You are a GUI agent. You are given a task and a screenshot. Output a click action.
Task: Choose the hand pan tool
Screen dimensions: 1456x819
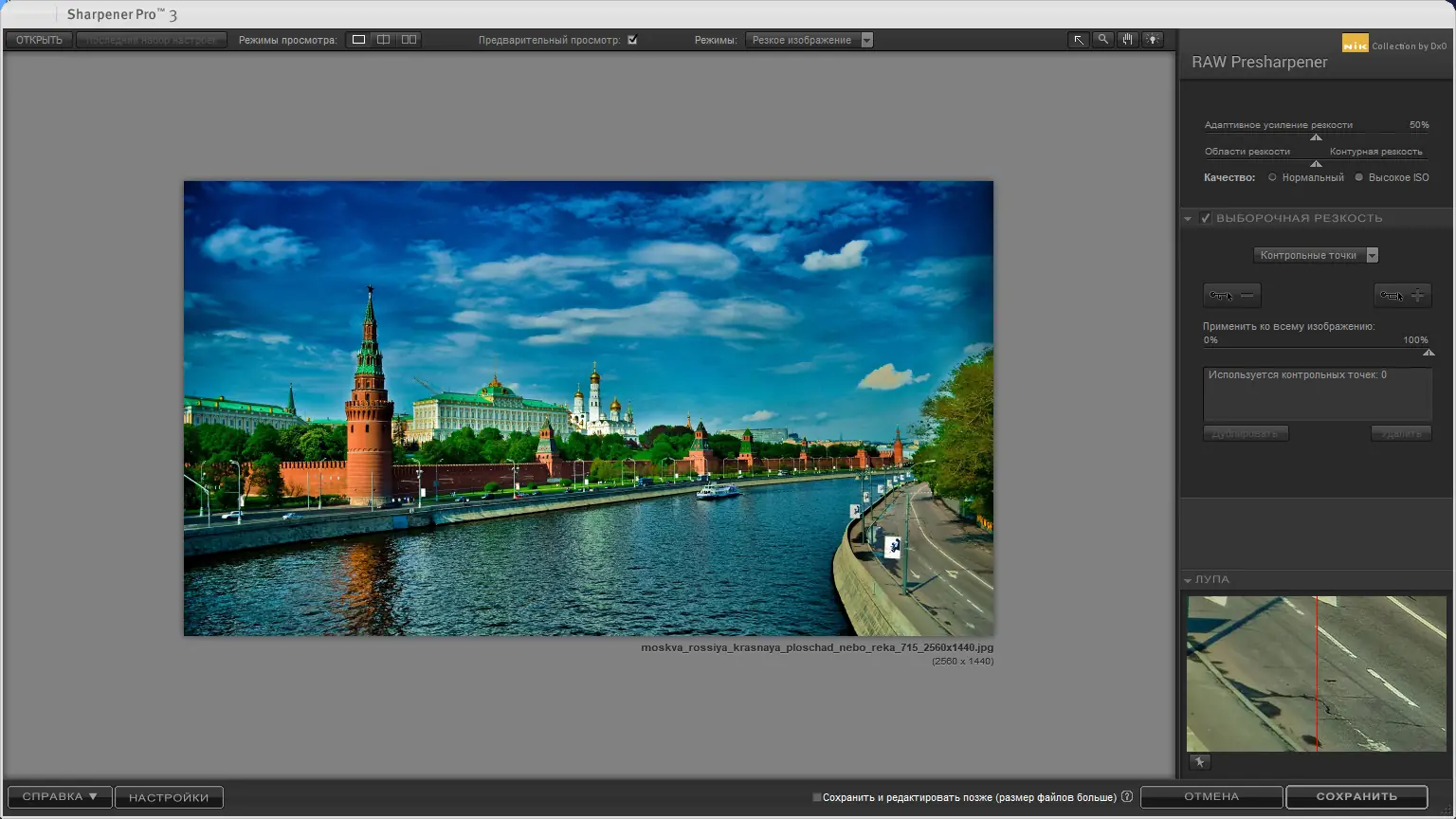point(1127,40)
